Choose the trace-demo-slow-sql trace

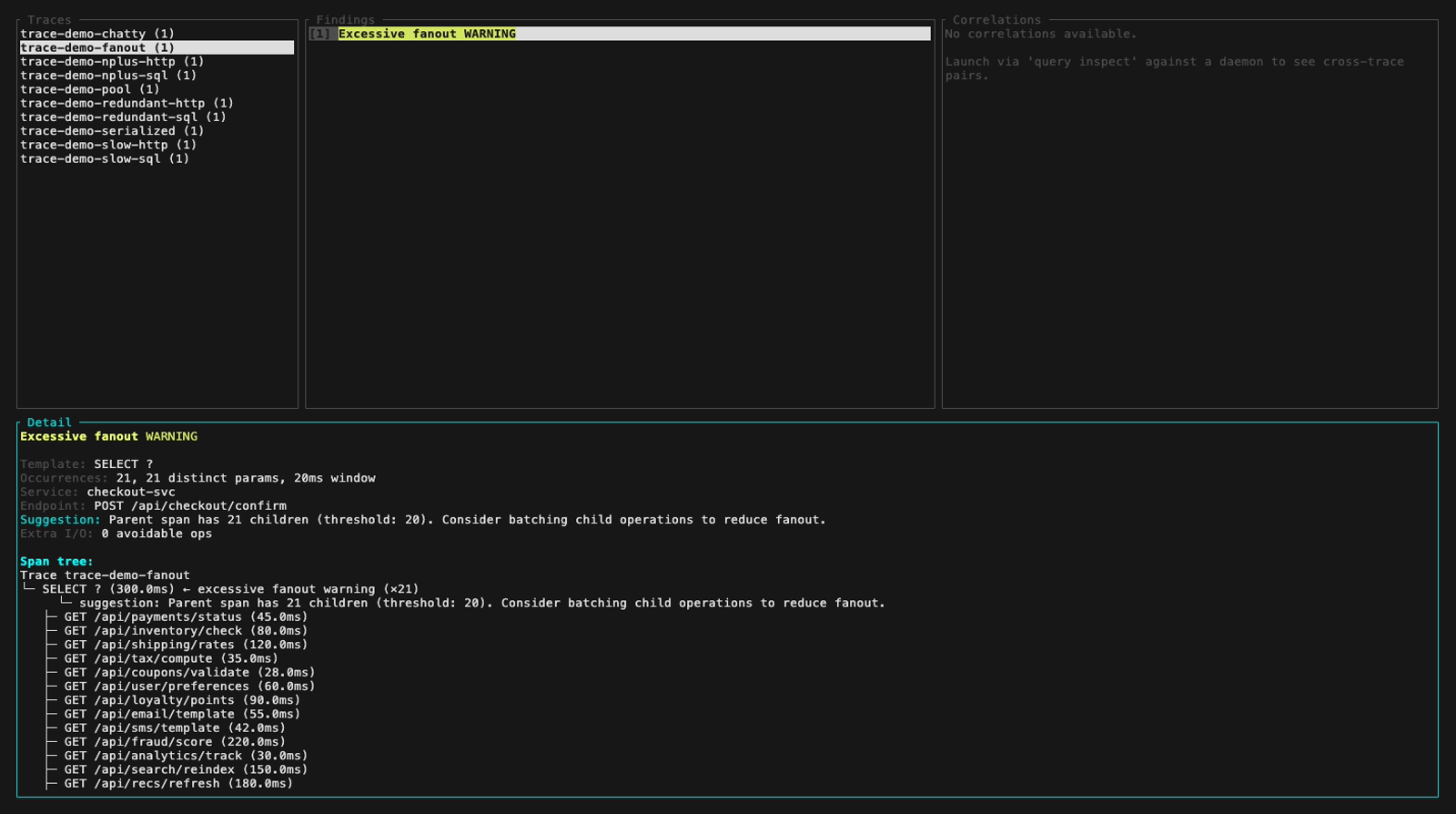(x=105, y=158)
